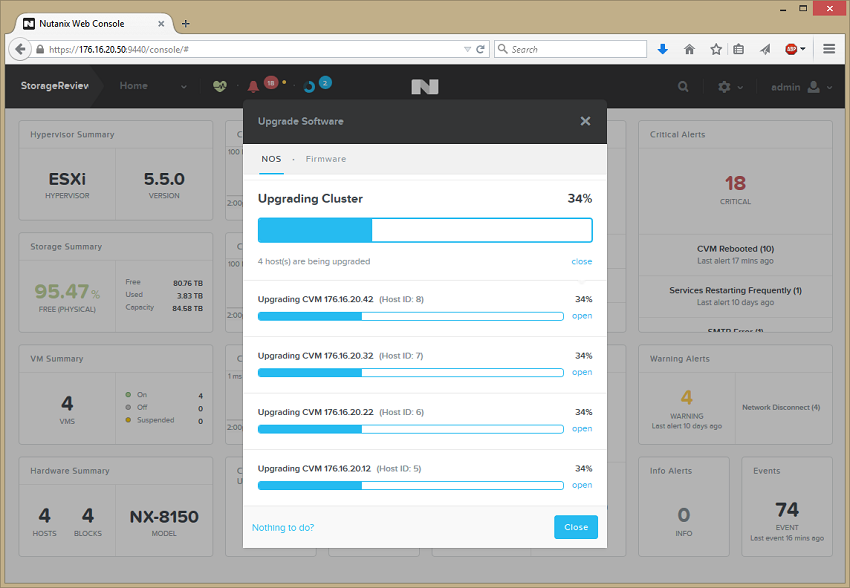Open the browser hamburger menu
850x588 pixels.
pos(829,49)
